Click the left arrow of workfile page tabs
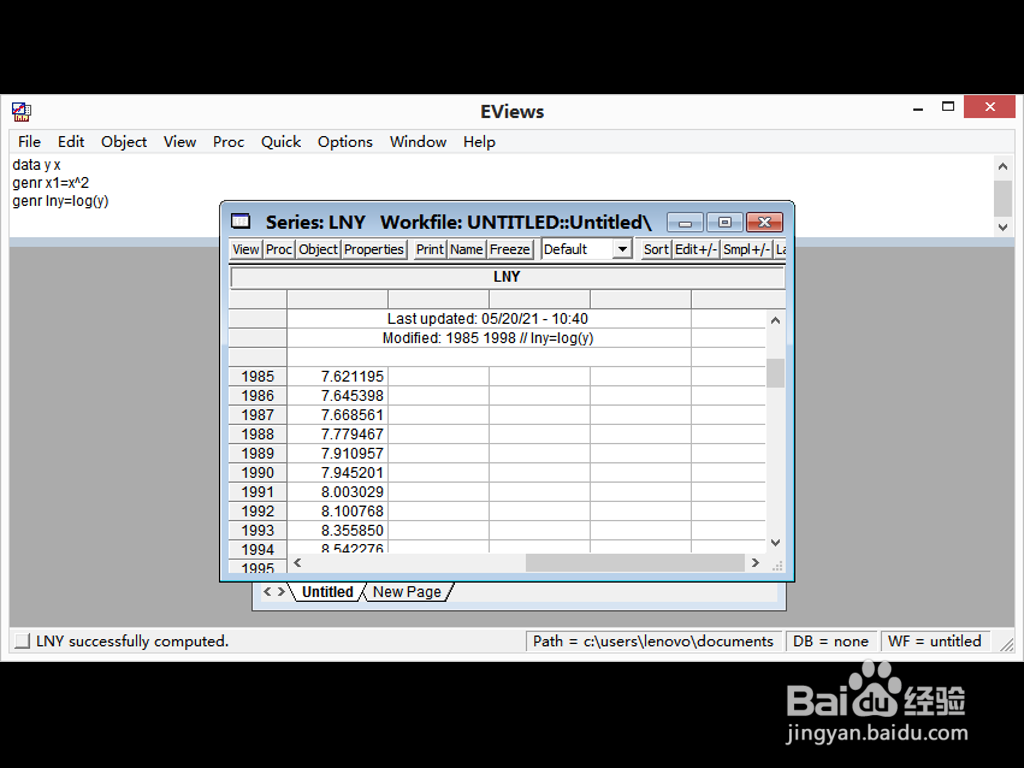The height and width of the screenshot is (768, 1024). pyautogui.click(x=267, y=592)
